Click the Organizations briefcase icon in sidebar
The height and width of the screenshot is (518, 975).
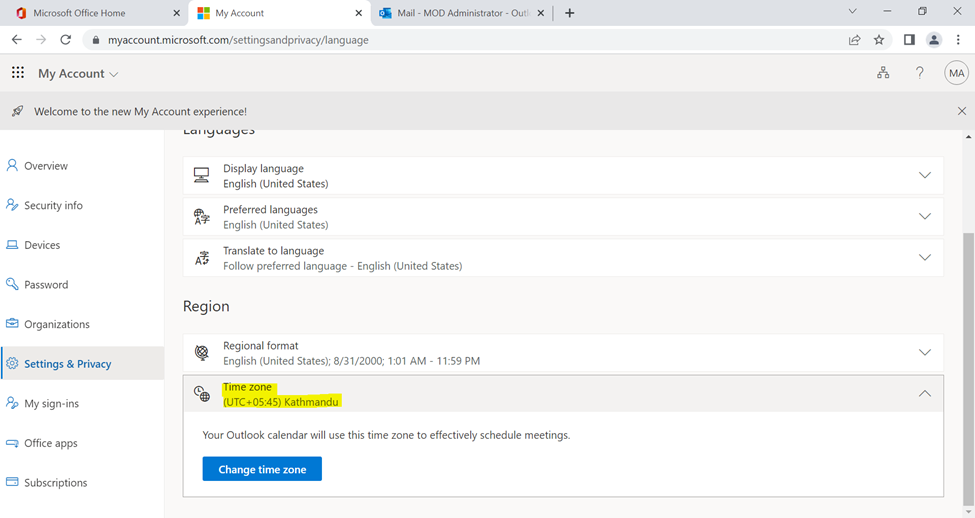[x=12, y=323]
